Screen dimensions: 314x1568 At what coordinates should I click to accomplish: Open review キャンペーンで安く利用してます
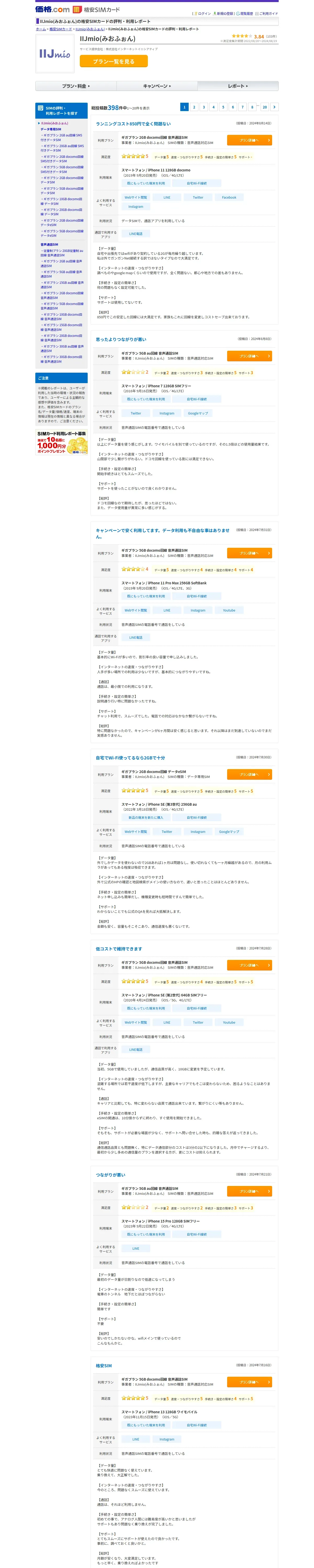[163, 533]
